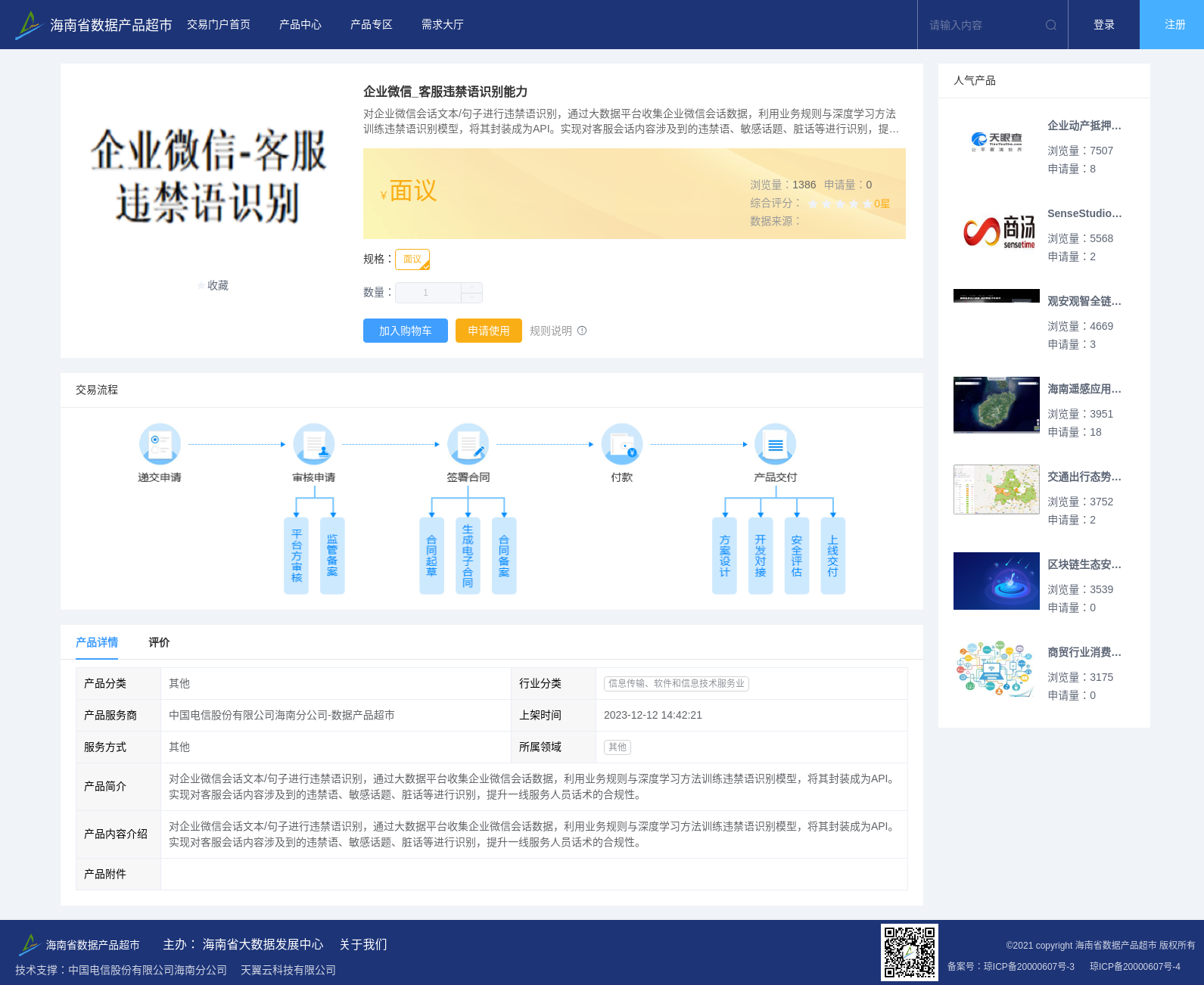Open 产品中心 in the top navigation
1204x985 pixels.
[x=300, y=25]
